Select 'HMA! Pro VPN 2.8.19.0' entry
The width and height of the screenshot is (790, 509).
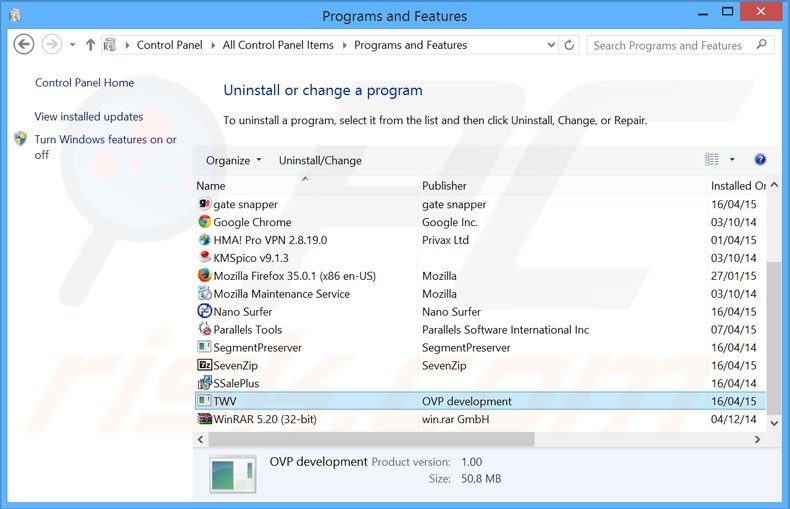[270, 240]
